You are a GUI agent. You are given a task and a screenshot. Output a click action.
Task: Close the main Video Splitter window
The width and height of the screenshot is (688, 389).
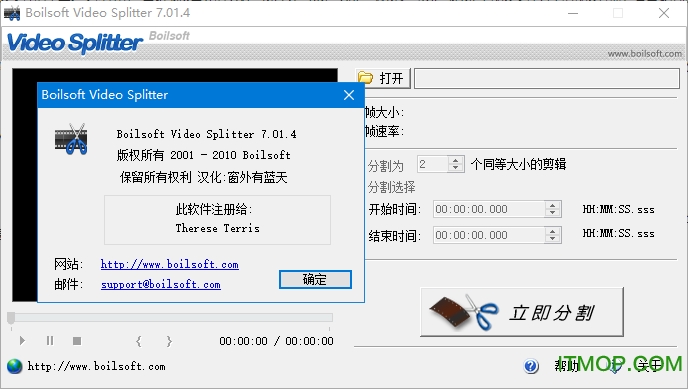click(x=664, y=13)
